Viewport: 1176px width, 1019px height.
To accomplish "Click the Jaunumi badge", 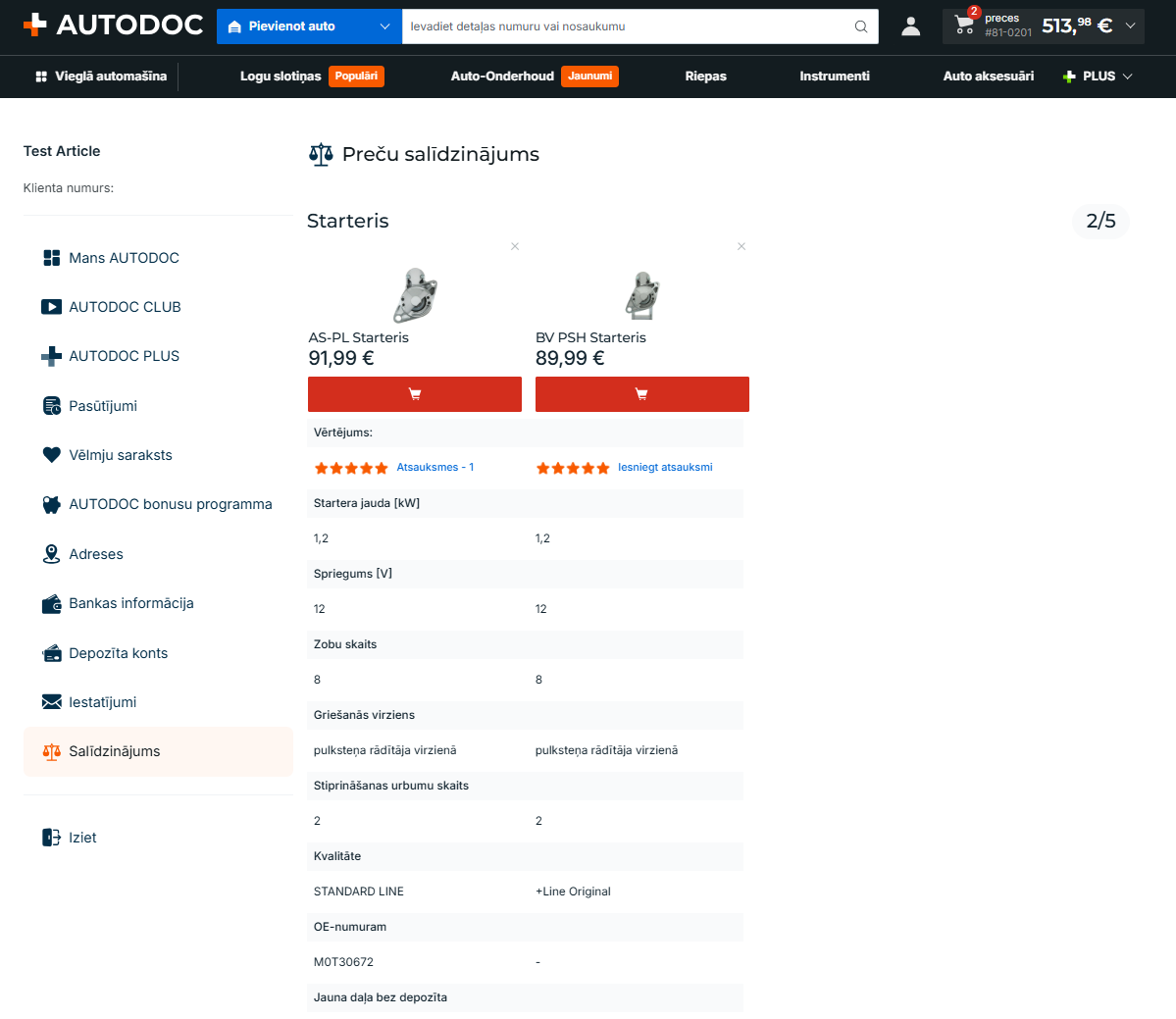I will click(589, 76).
